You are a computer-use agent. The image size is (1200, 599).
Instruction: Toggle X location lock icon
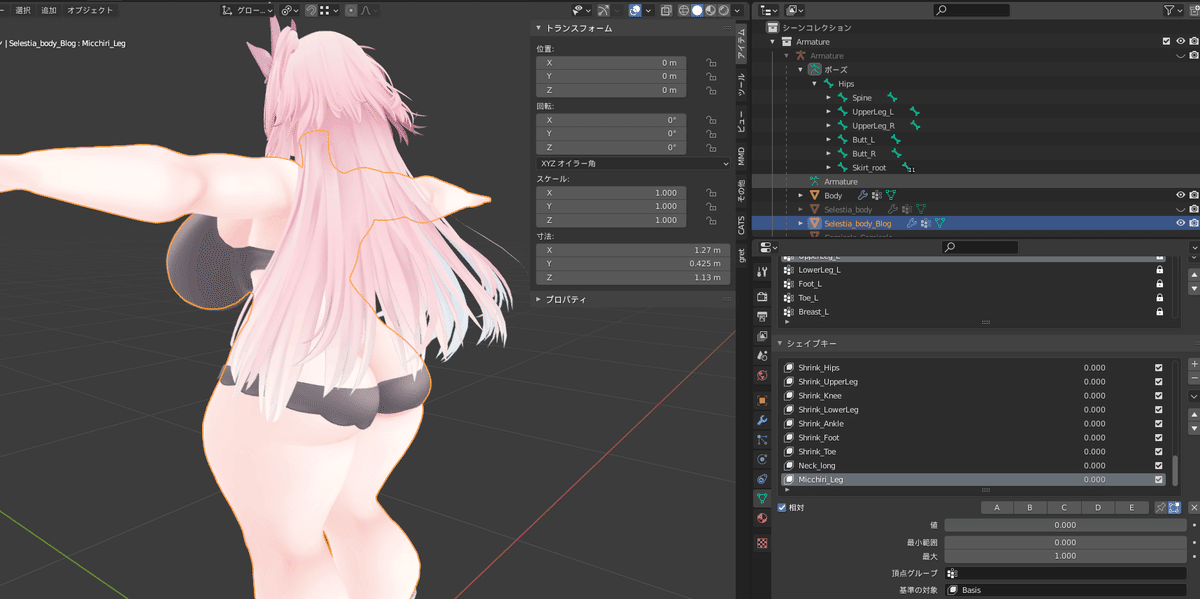tap(710, 63)
